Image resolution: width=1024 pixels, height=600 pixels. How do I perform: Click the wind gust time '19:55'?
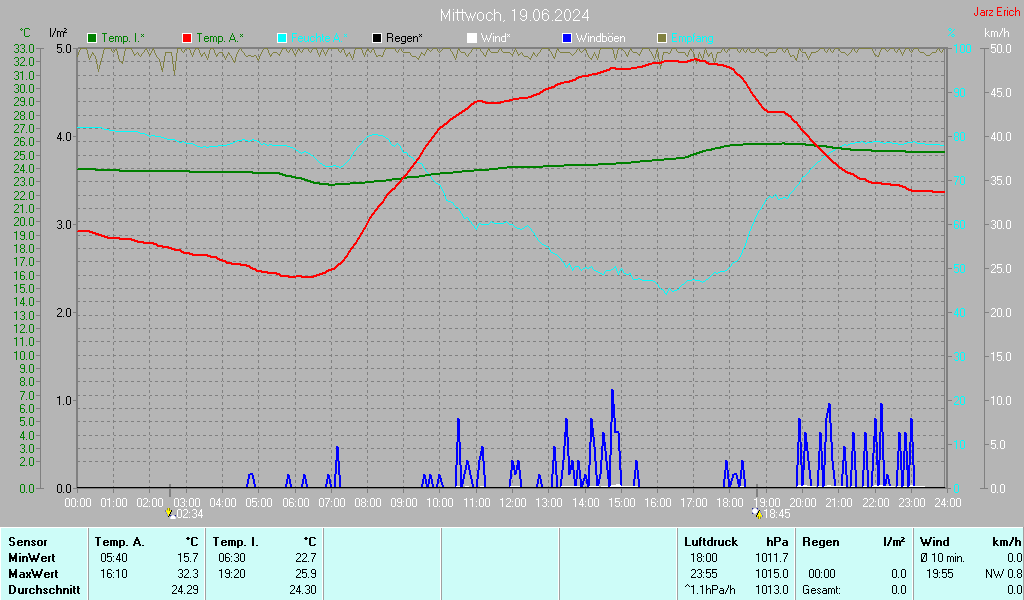point(940,574)
